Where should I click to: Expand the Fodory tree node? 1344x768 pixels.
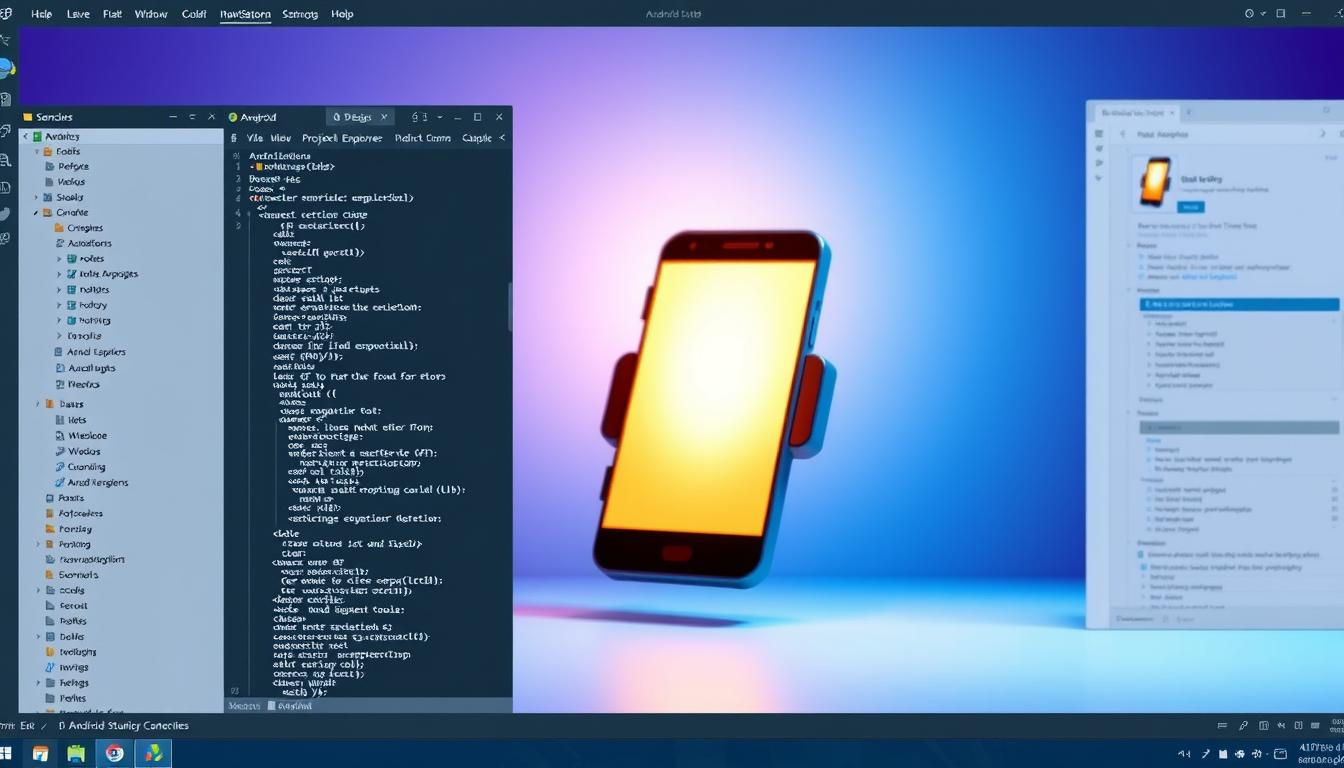(60, 305)
